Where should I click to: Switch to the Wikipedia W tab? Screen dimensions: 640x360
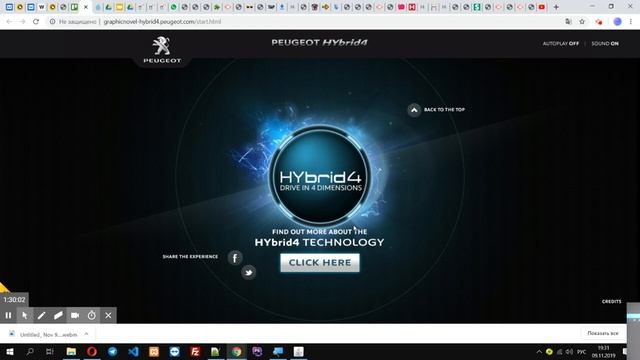[x=41, y=7]
